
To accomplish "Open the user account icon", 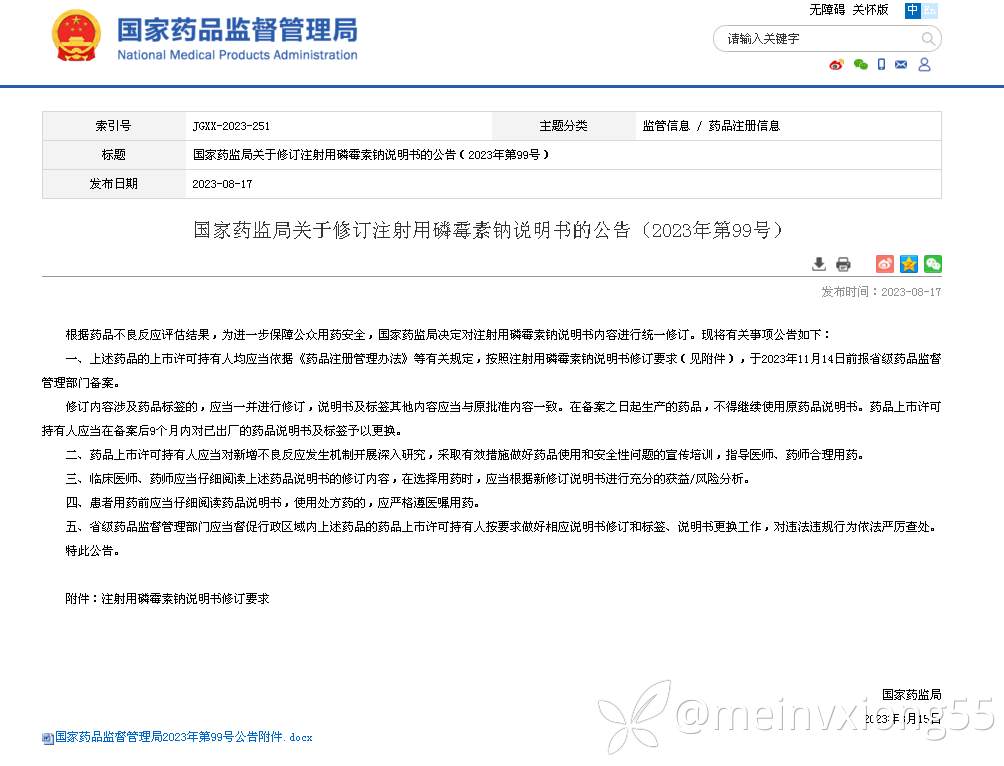I will click(x=924, y=65).
